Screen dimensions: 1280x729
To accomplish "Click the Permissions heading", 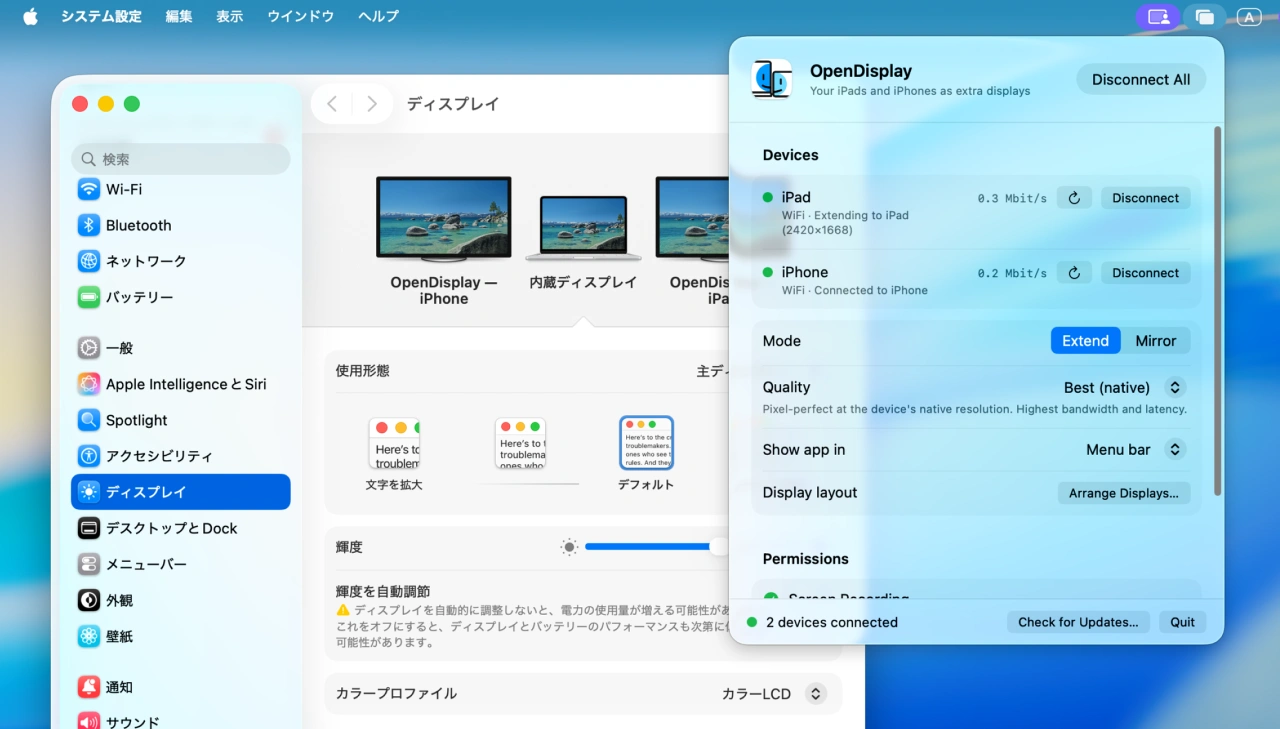I will (805, 559).
